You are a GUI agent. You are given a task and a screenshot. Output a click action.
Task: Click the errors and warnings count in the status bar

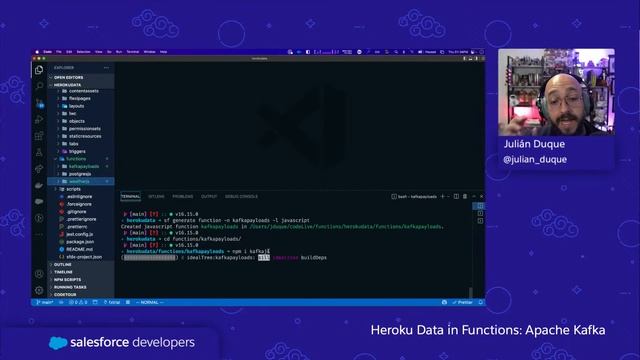78,302
